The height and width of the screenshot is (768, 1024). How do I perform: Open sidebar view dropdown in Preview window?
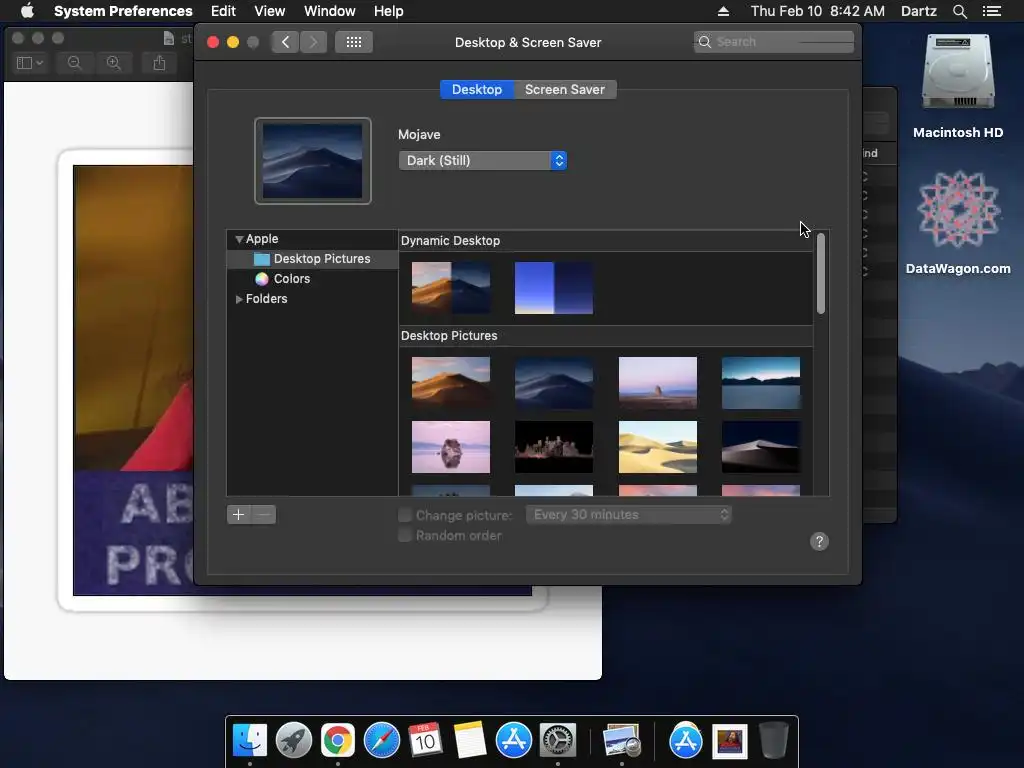coord(29,63)
